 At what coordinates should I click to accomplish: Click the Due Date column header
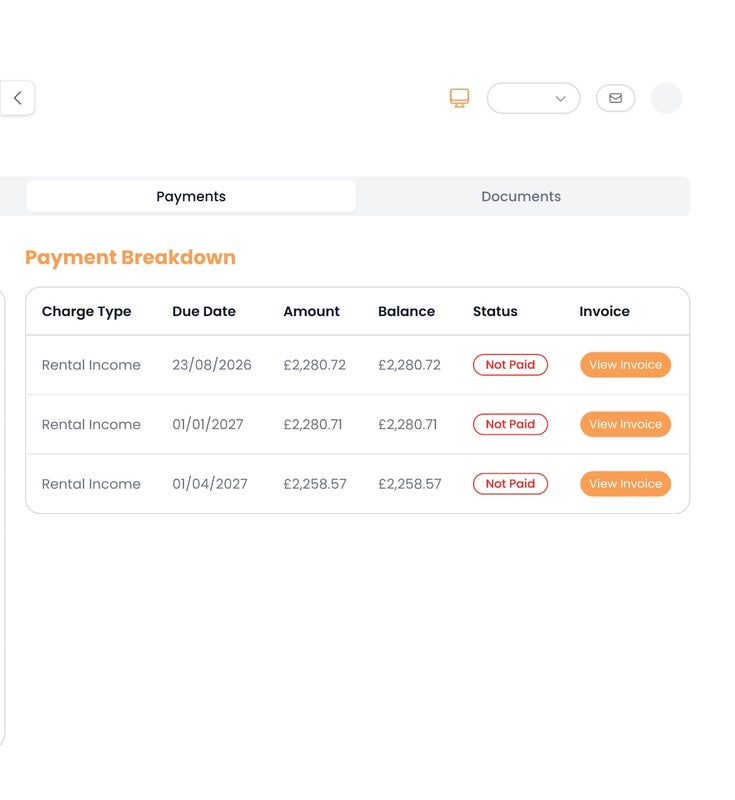(x=204, y=311)
